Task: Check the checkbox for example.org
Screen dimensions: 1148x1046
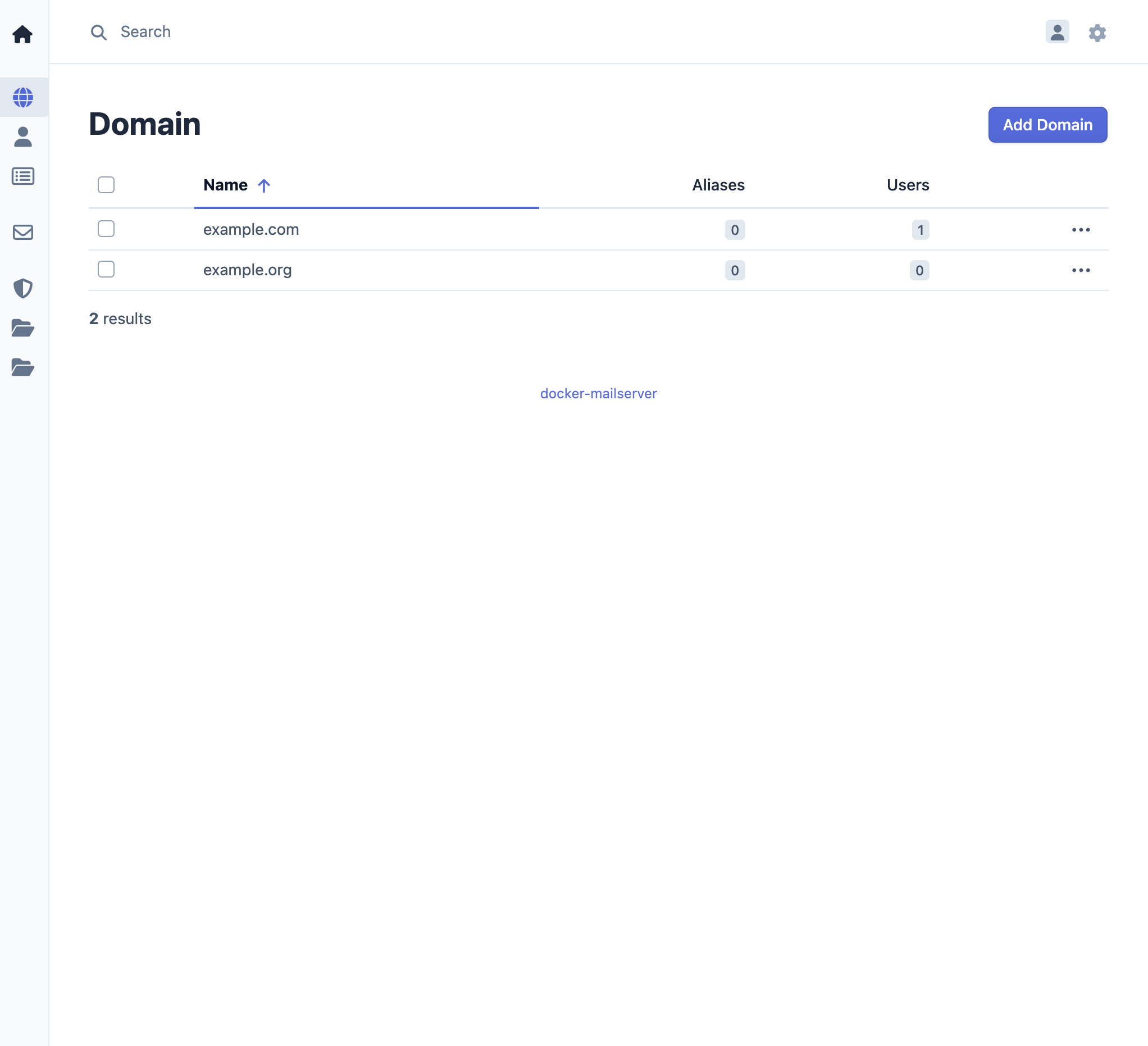Action: tap(106, 270)
